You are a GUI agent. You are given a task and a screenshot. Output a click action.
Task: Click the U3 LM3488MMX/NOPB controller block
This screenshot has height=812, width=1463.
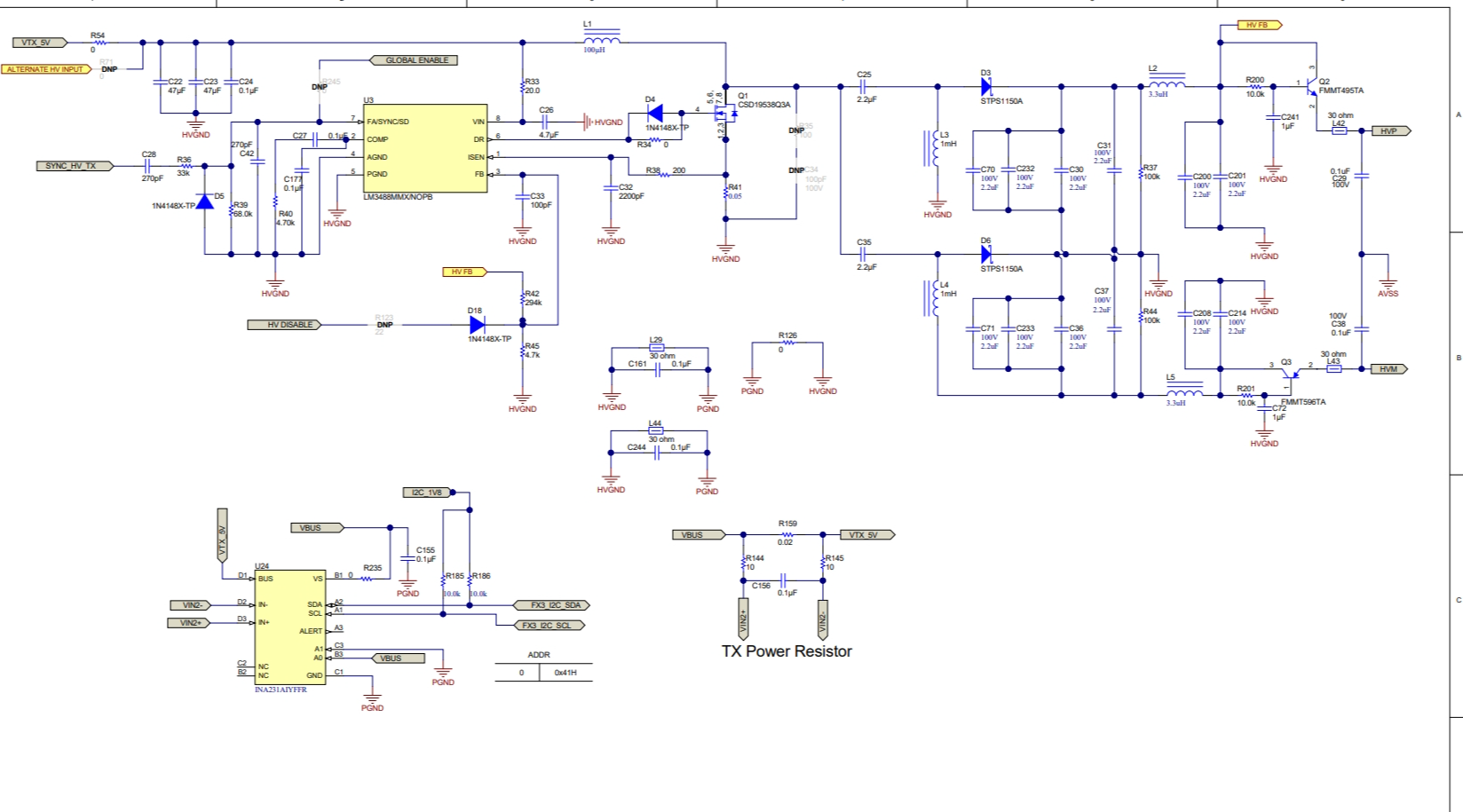pos(425,148)
